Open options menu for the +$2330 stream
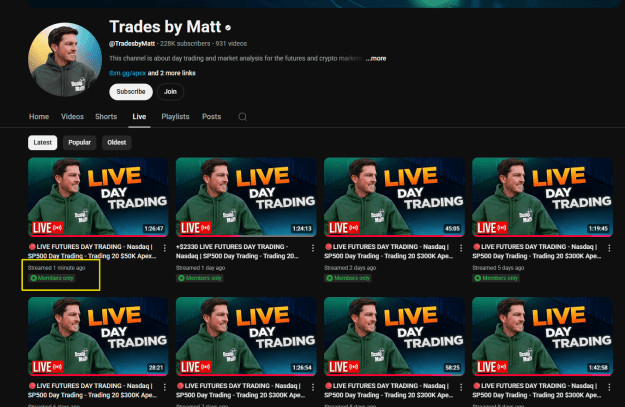This screenshot has height=407, width=625. click(x=313, y=248)
